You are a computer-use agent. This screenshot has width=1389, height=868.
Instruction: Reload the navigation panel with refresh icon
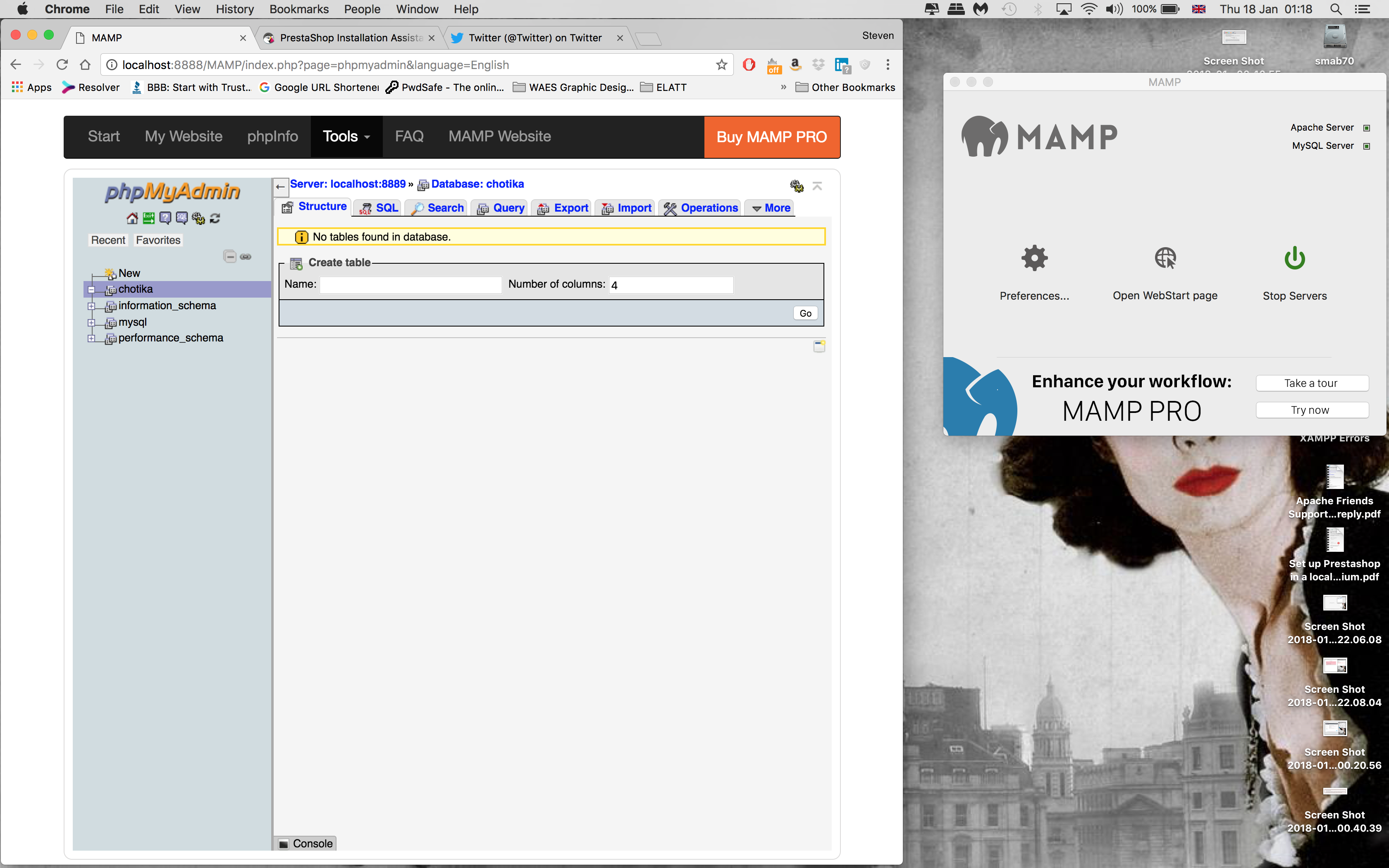click(215, 218)
